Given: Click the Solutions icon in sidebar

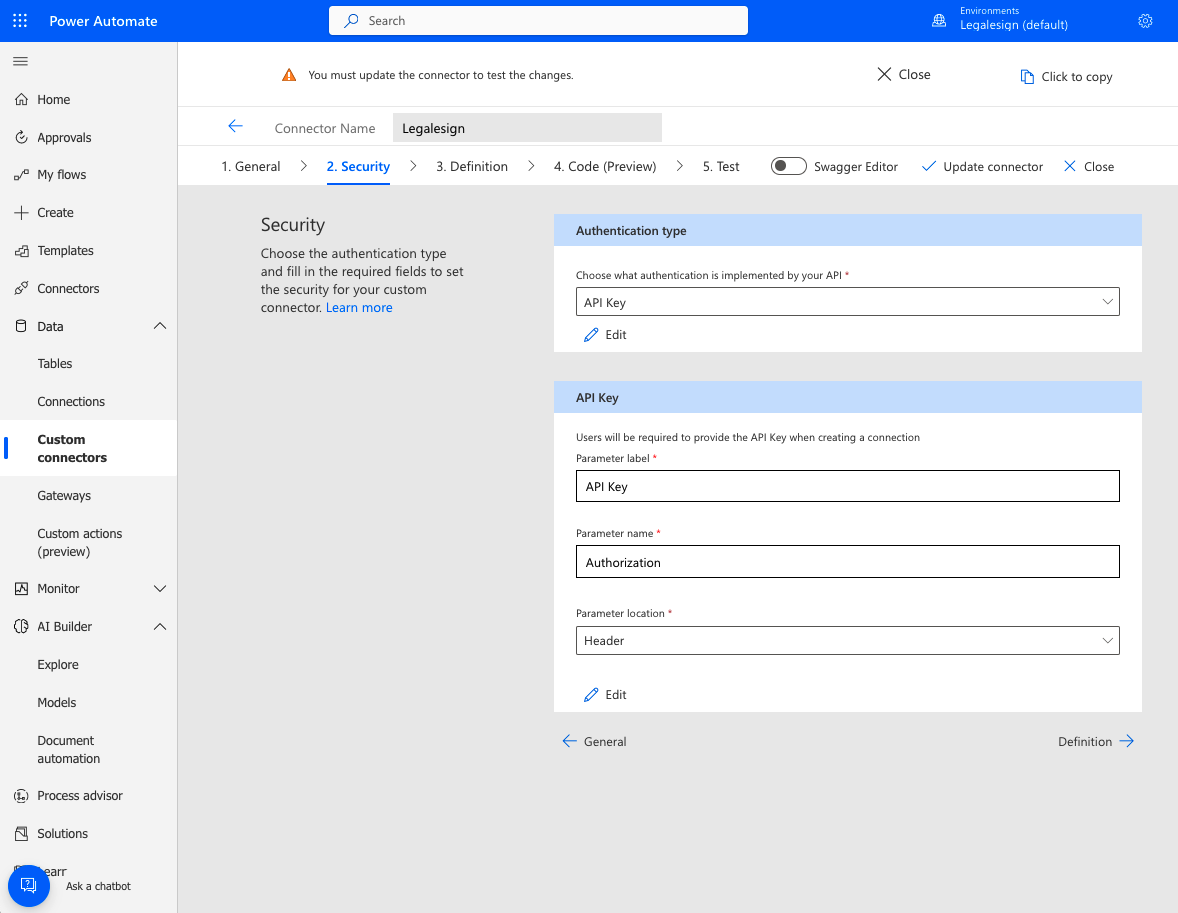Looking at the screenshot, I should (21, 833).
